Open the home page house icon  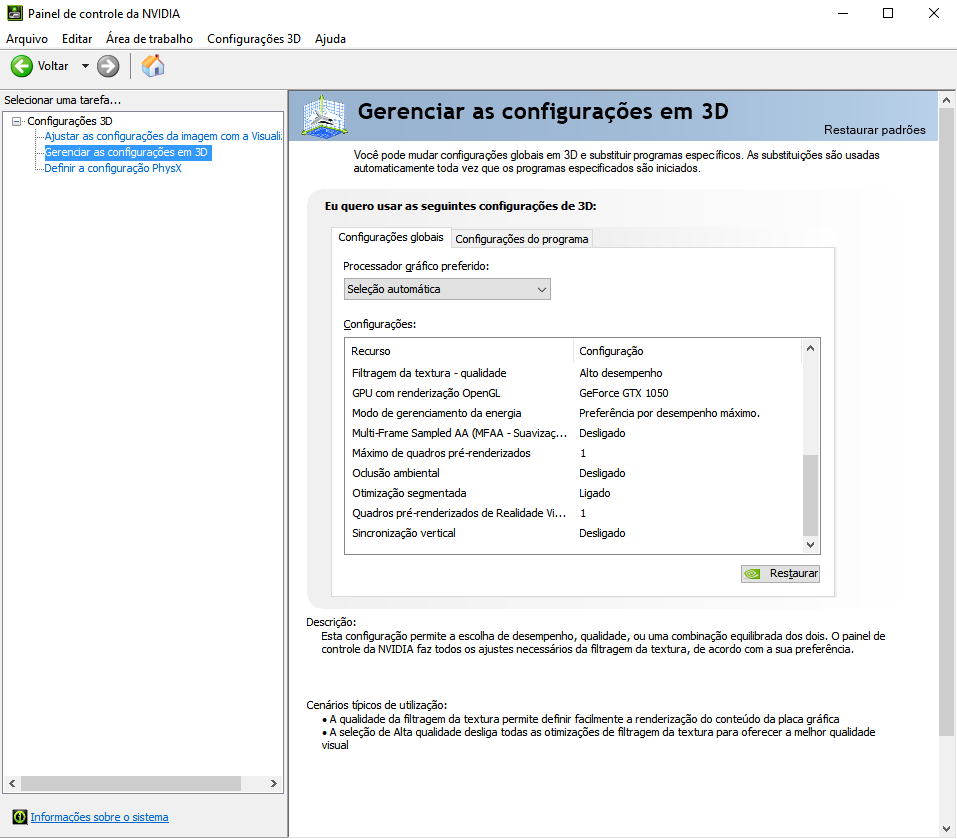(153, 66)
